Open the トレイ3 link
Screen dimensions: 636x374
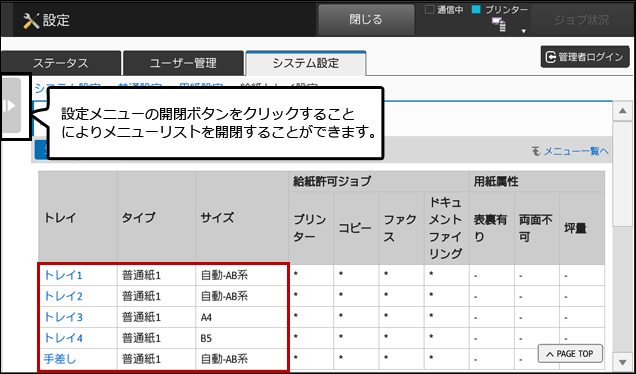coord(63,317)
